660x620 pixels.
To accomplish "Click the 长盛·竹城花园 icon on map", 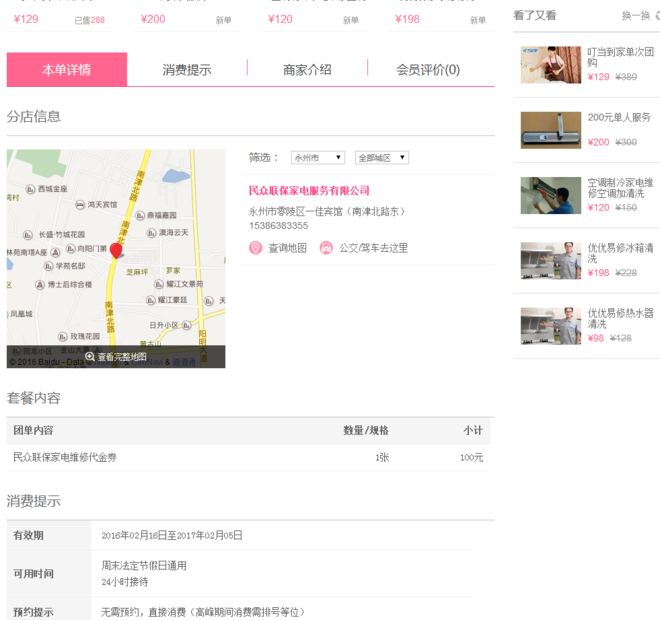I will tap(28, 235).
